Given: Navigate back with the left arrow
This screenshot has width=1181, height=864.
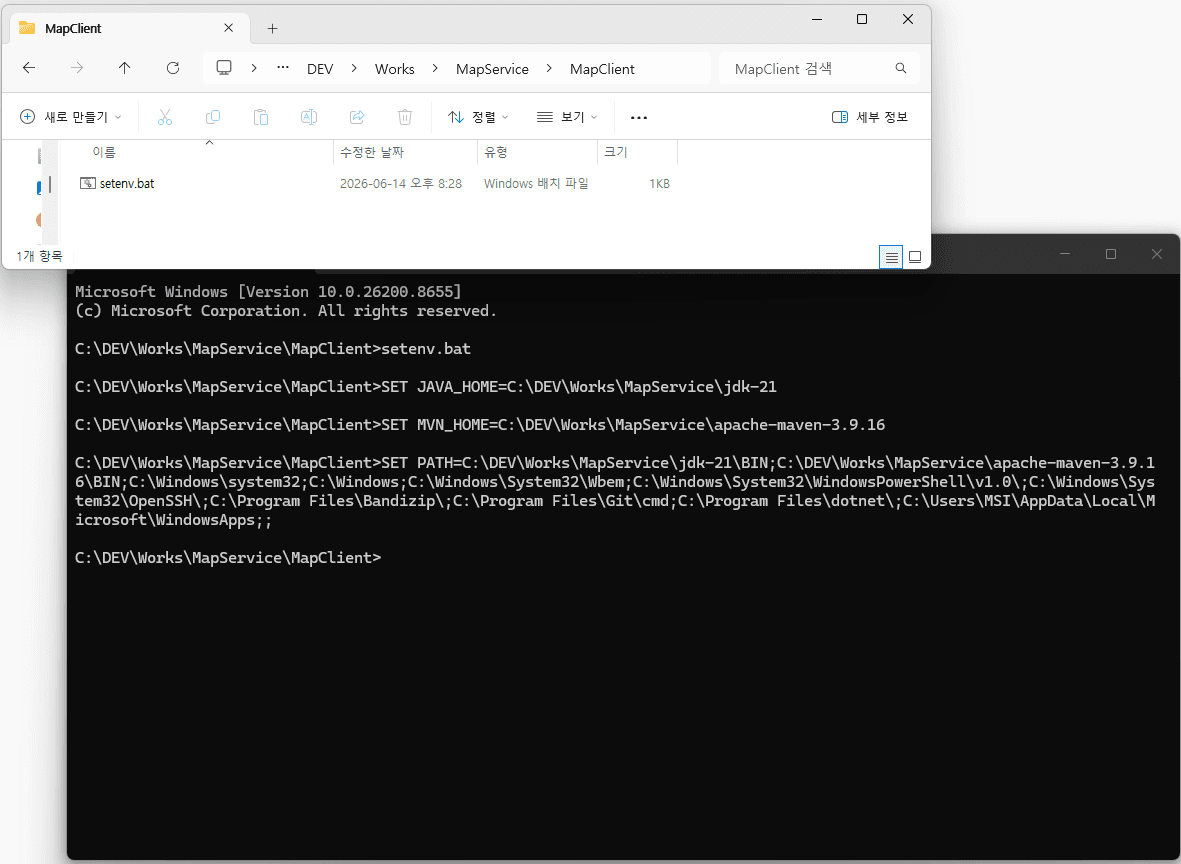Looking at the screenshot, I should 29,69.
